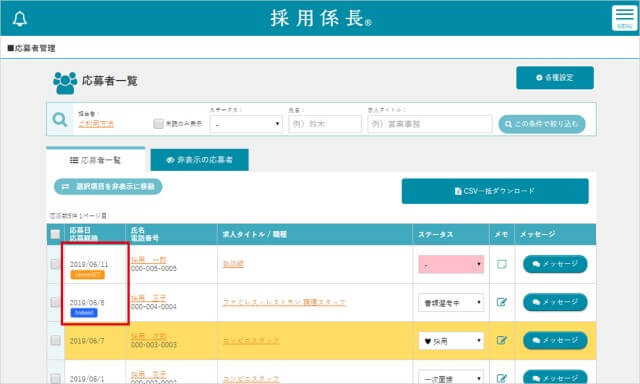Screen dimensions: 640x384
Task: Check the 2019/06/1 applicant row checkbox
Action: (55, 378)
